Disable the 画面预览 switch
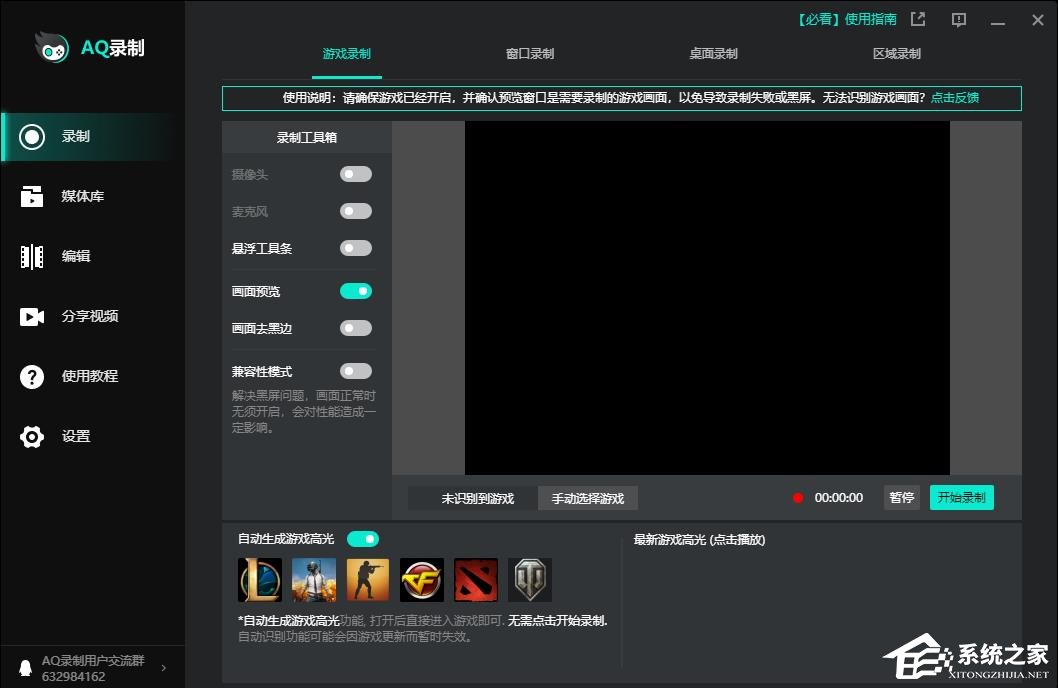 click(x=355, y=290)
